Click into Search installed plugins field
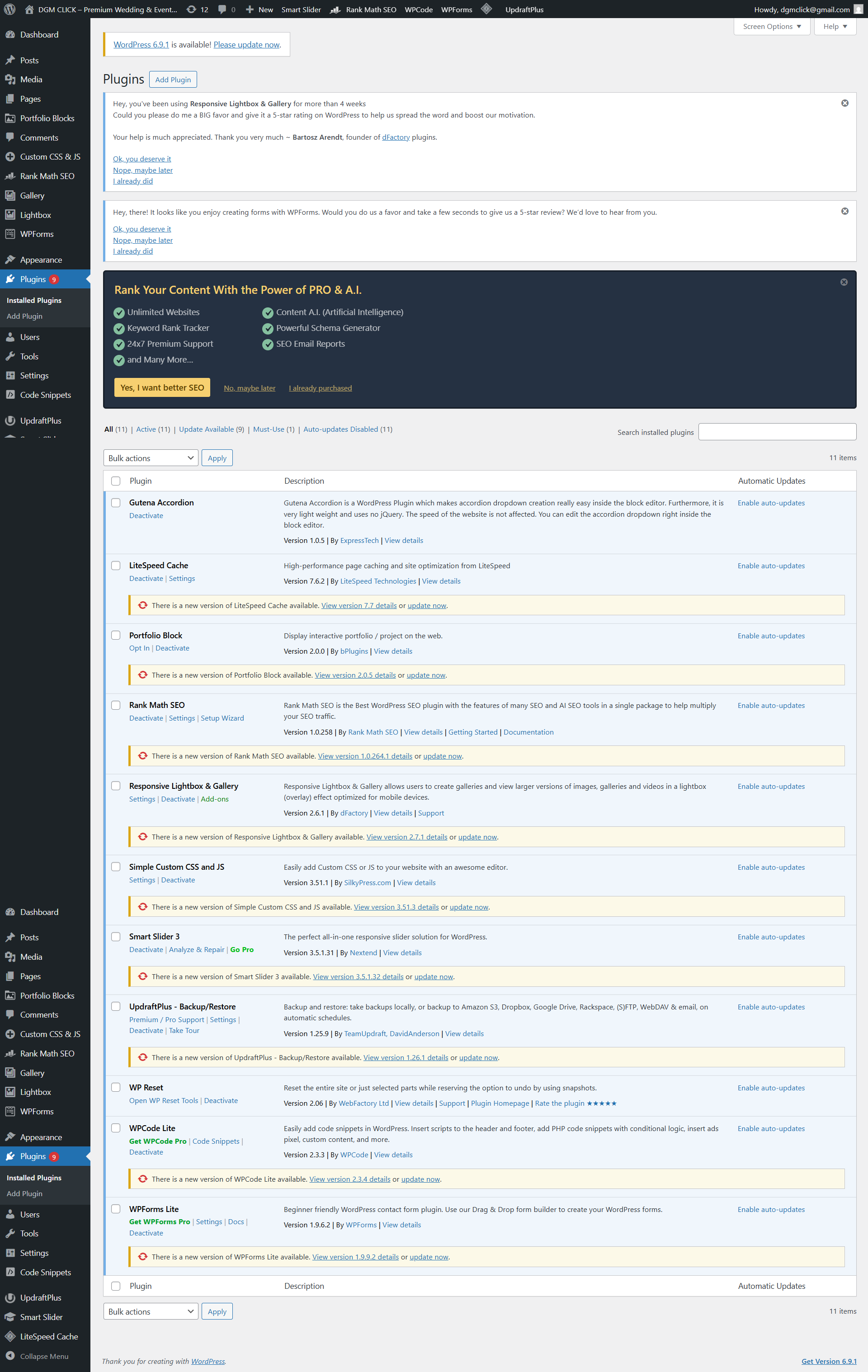 777,432
